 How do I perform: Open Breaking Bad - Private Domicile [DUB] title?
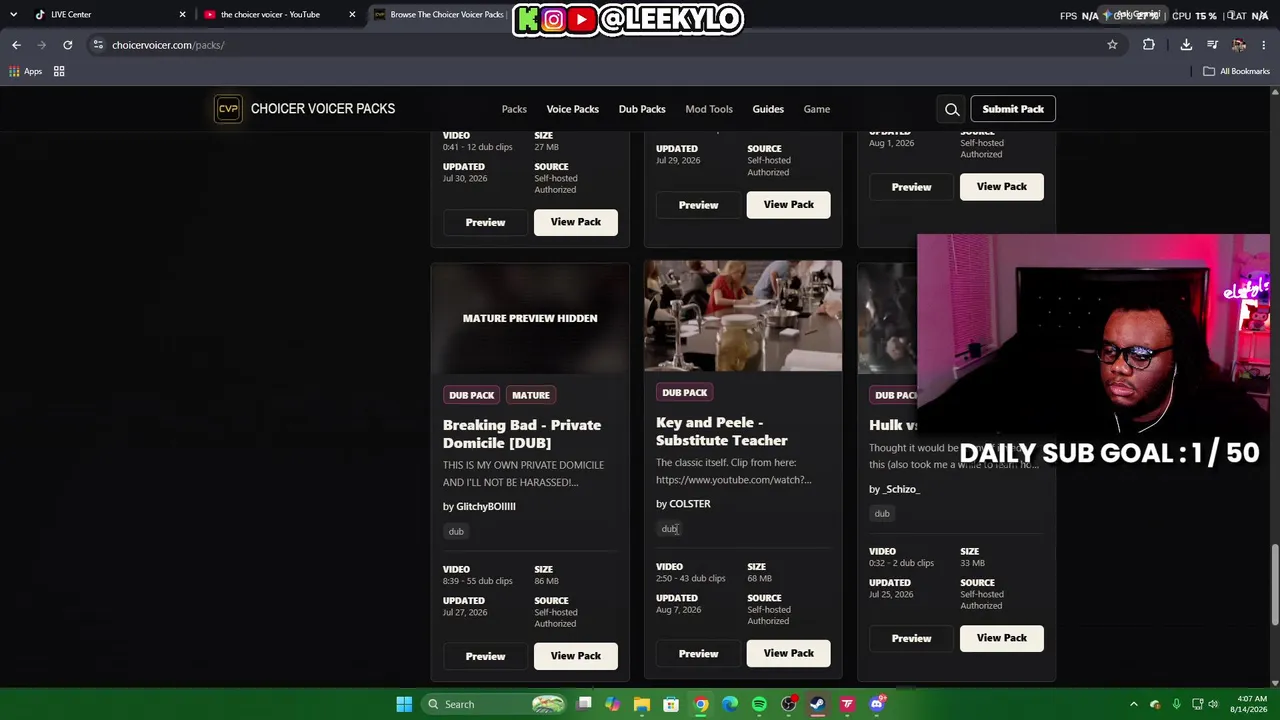point(522,434)
